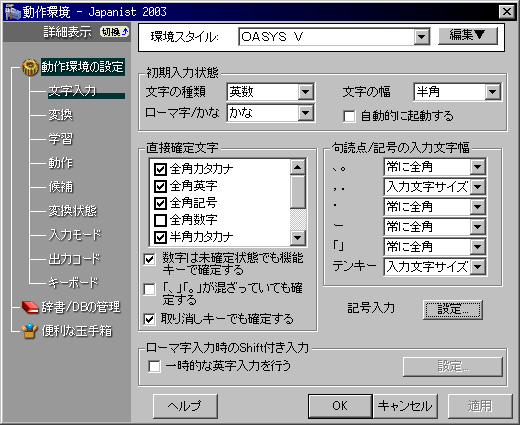Open the 、。 width dropdown
The width and height of the screenshot is (520, 425).
[x=478, y=167]
